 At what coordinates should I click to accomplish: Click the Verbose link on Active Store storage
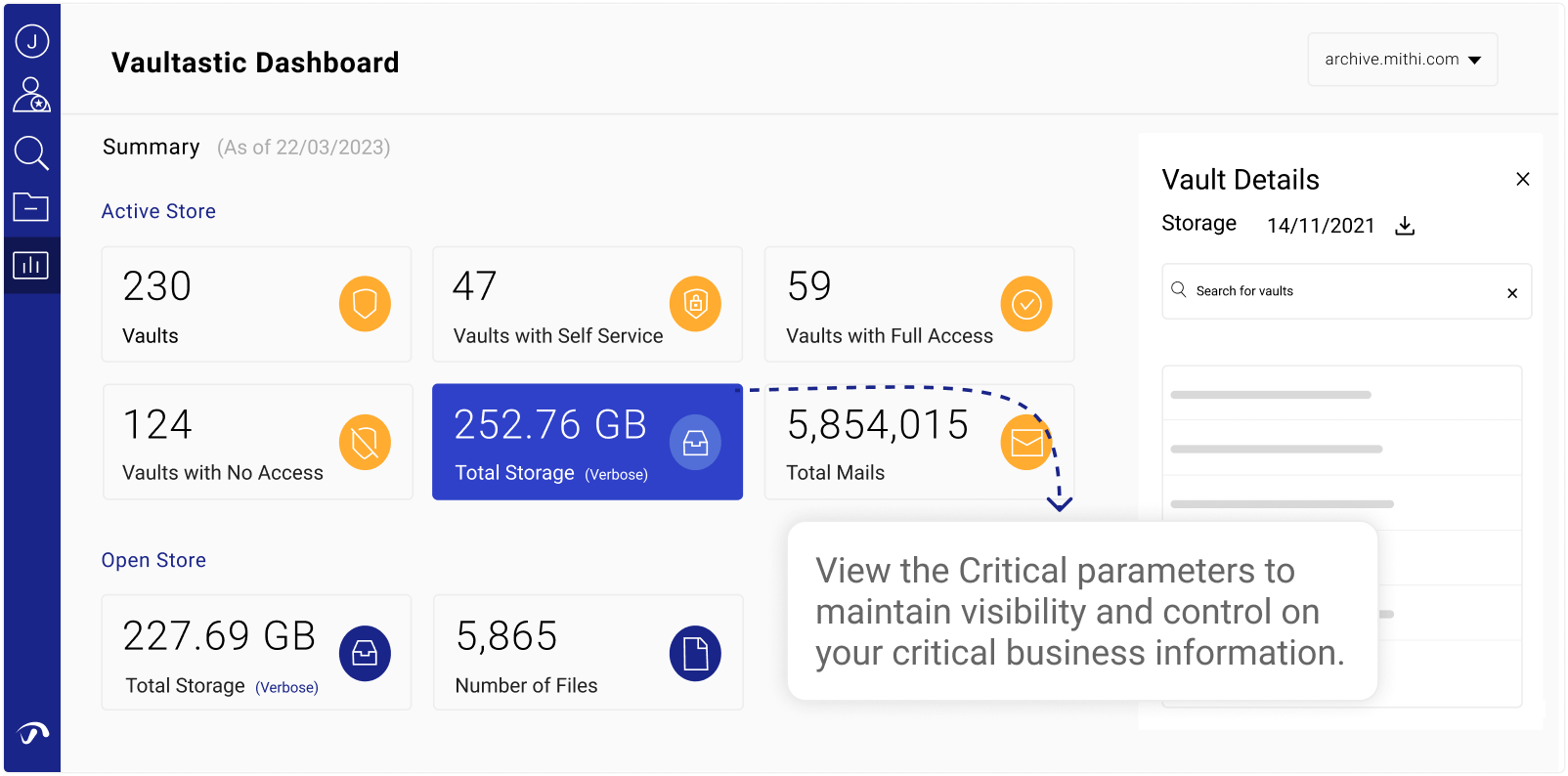tap(616, 475)
